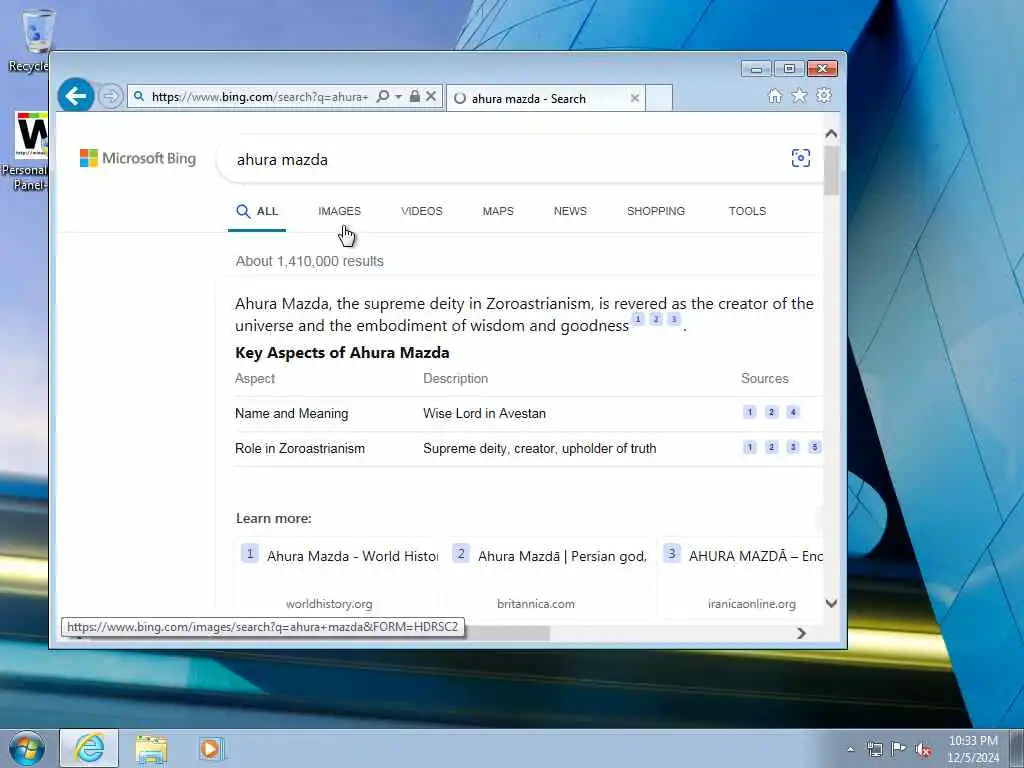Click source 2 in Role in Zoroastrianism row

[x=771, y=447]
